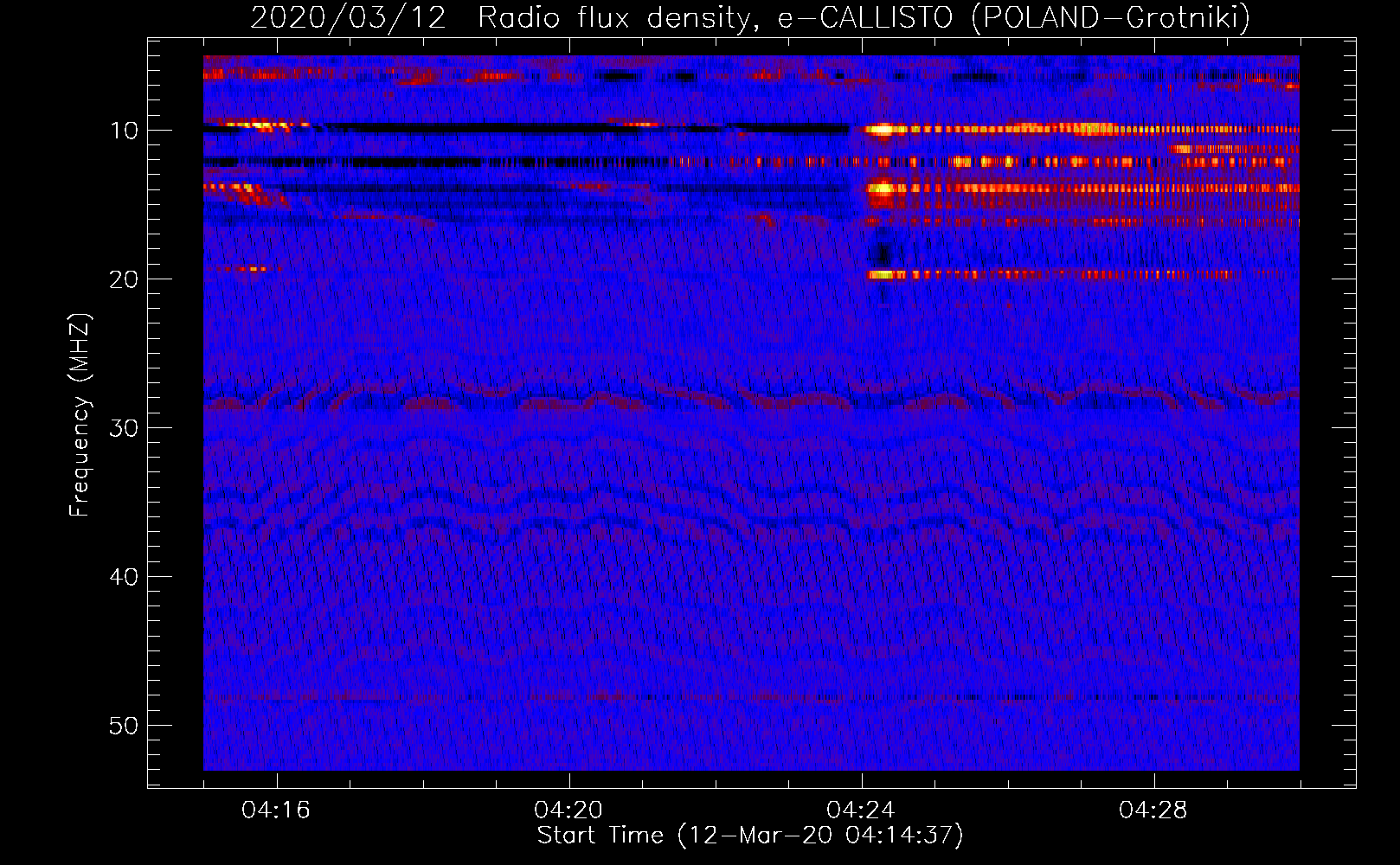This screenshot has width=1400, height=865.
Task: Click the time tick label '04:16'
Action: coord(276,811)
